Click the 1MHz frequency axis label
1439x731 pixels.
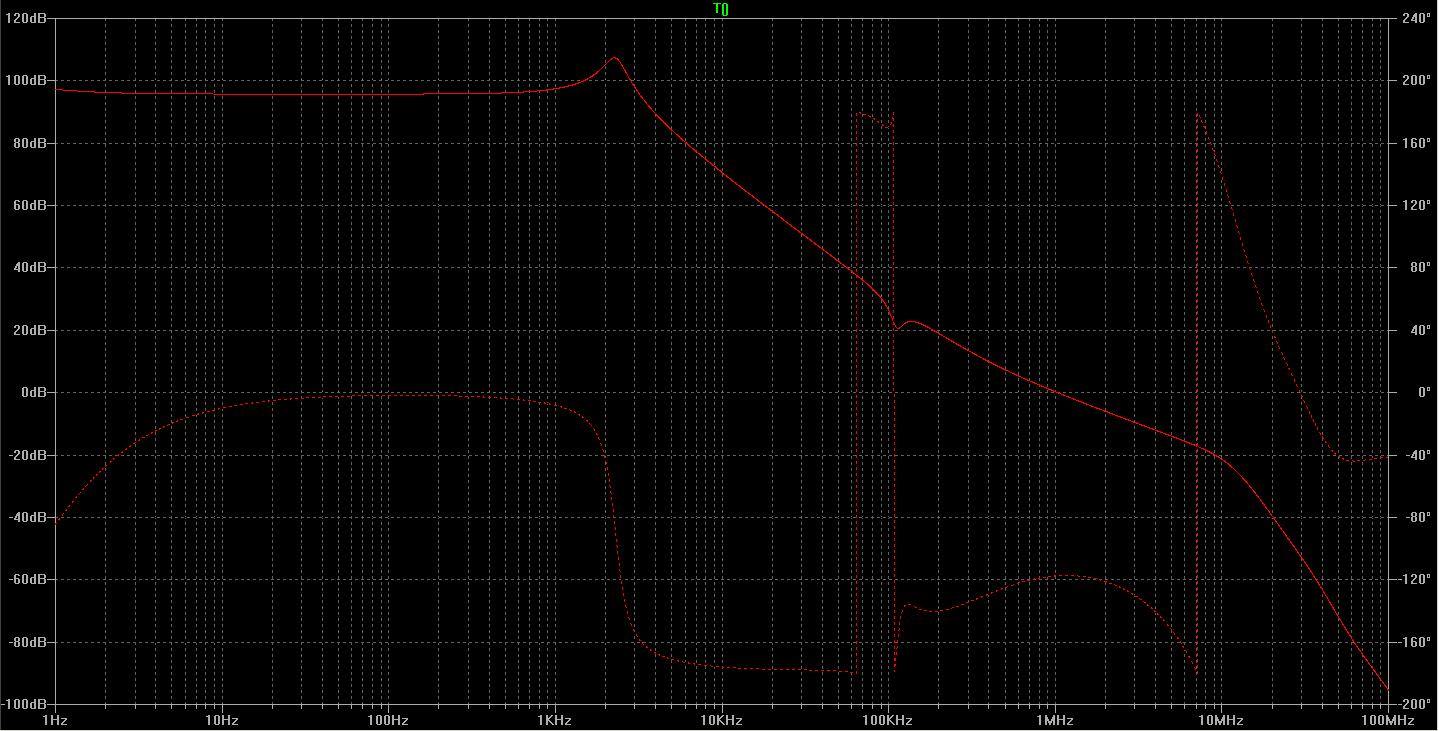[x=1054, y=720]
